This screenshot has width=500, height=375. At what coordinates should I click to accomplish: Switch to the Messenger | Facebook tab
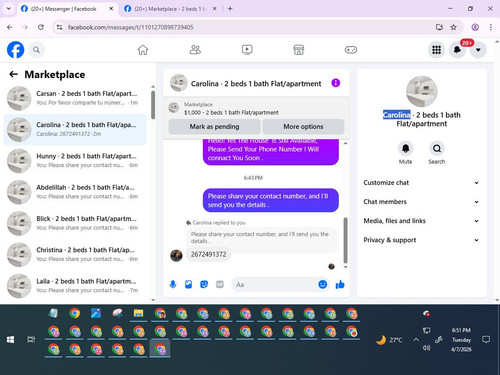[63, 9]
